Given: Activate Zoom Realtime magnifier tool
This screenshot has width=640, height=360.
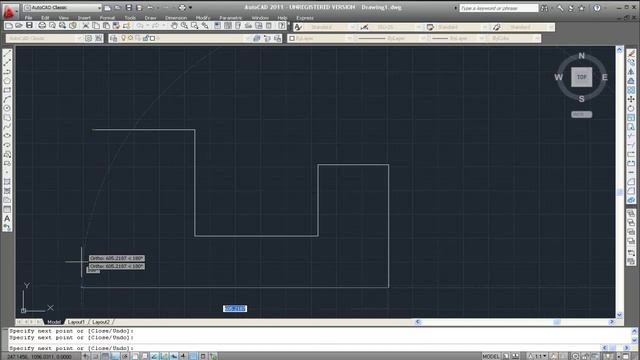Looking at the screenshot, I should click(184, 26).
